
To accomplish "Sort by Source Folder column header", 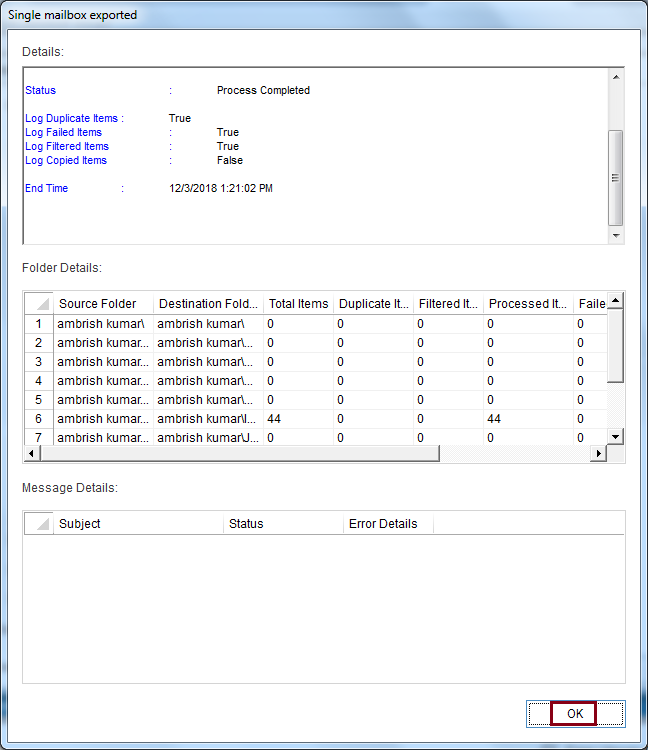I will (103, 304).
